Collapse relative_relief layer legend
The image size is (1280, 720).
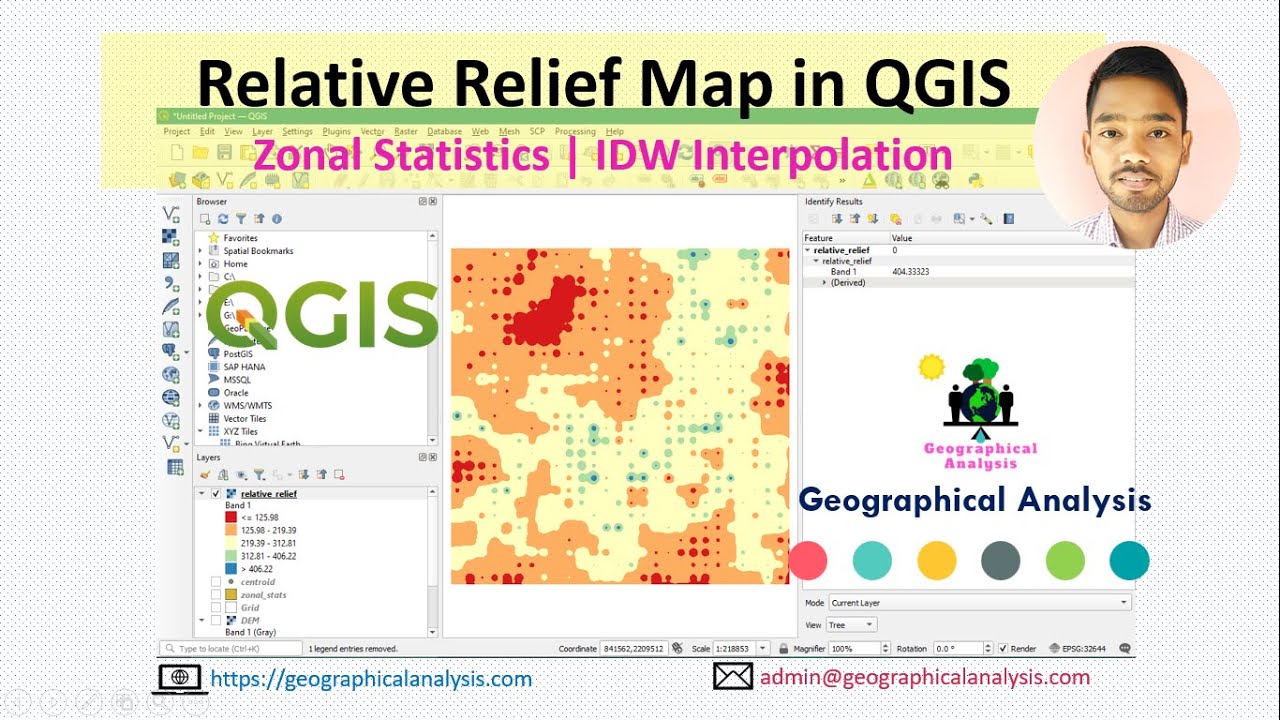click(201, 494)
